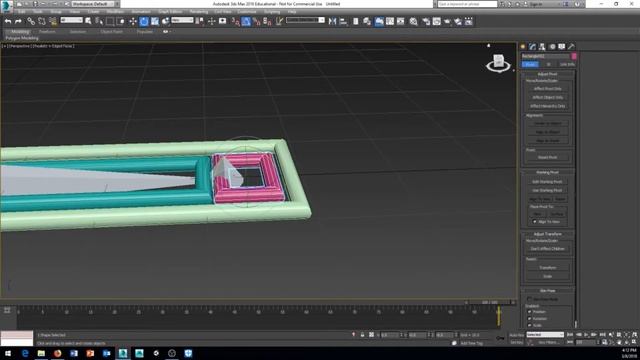Toggle Percent Snap
The height and width of the screenshot is (360, 640).
tap(256, 21)
